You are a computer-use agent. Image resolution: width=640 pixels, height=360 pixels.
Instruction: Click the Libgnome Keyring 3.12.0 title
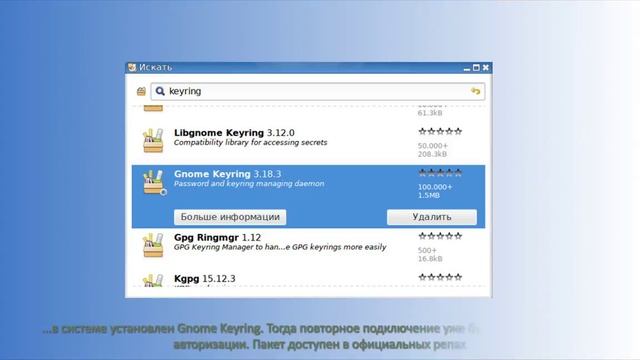[x=234, y=133]
